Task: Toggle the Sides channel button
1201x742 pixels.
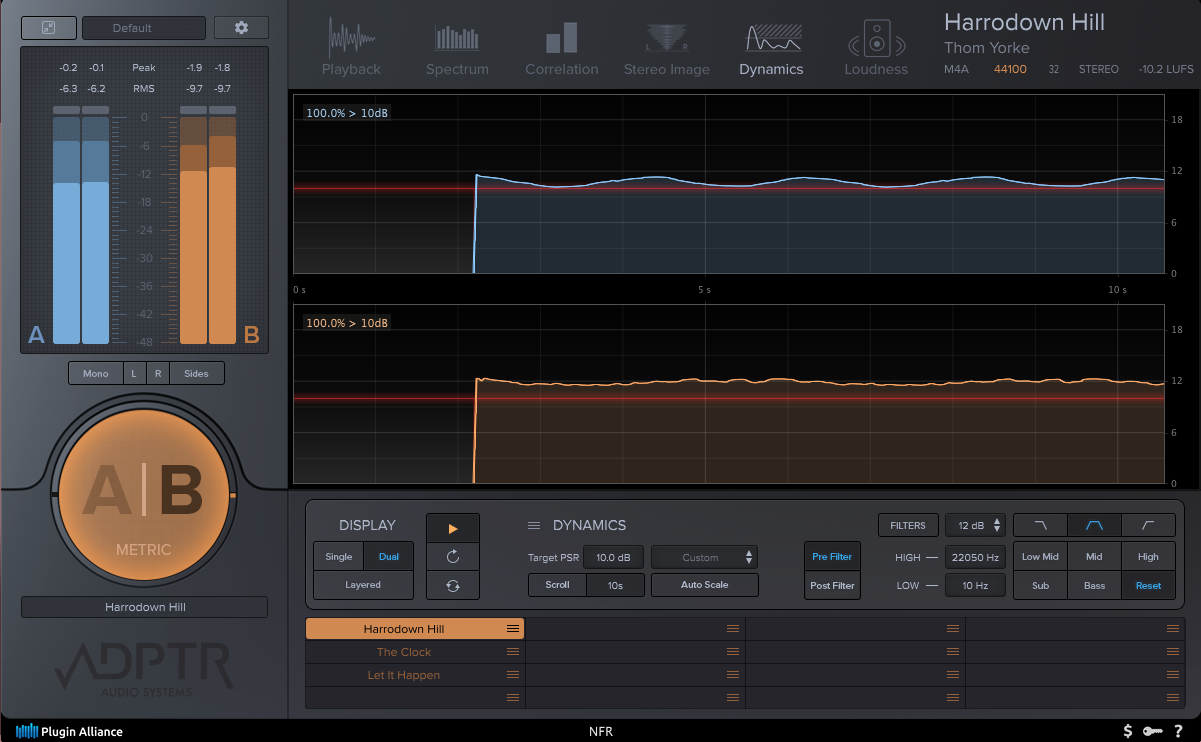Action: (197, 373)
